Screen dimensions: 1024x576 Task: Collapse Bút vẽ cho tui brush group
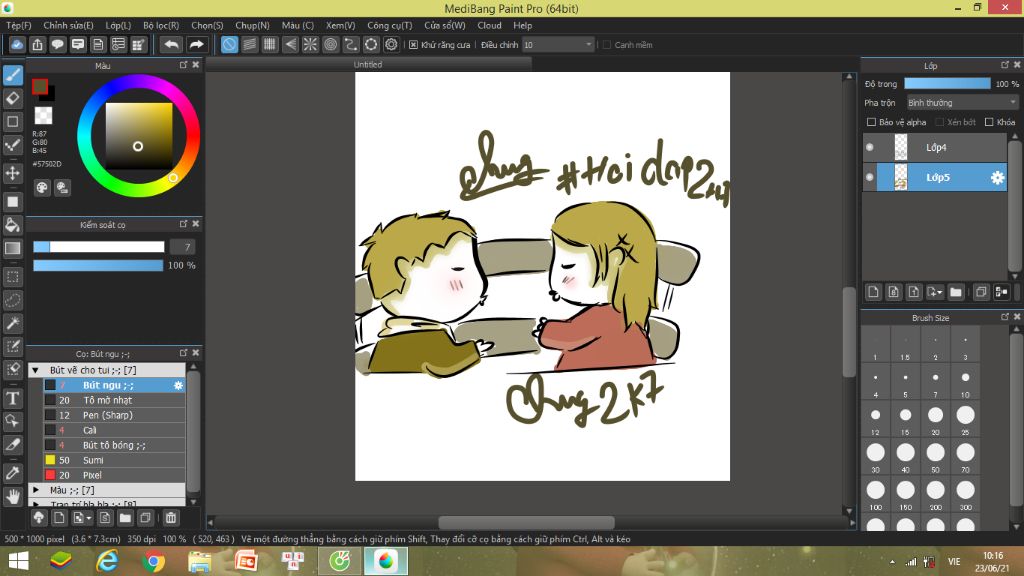coord(36,370)
